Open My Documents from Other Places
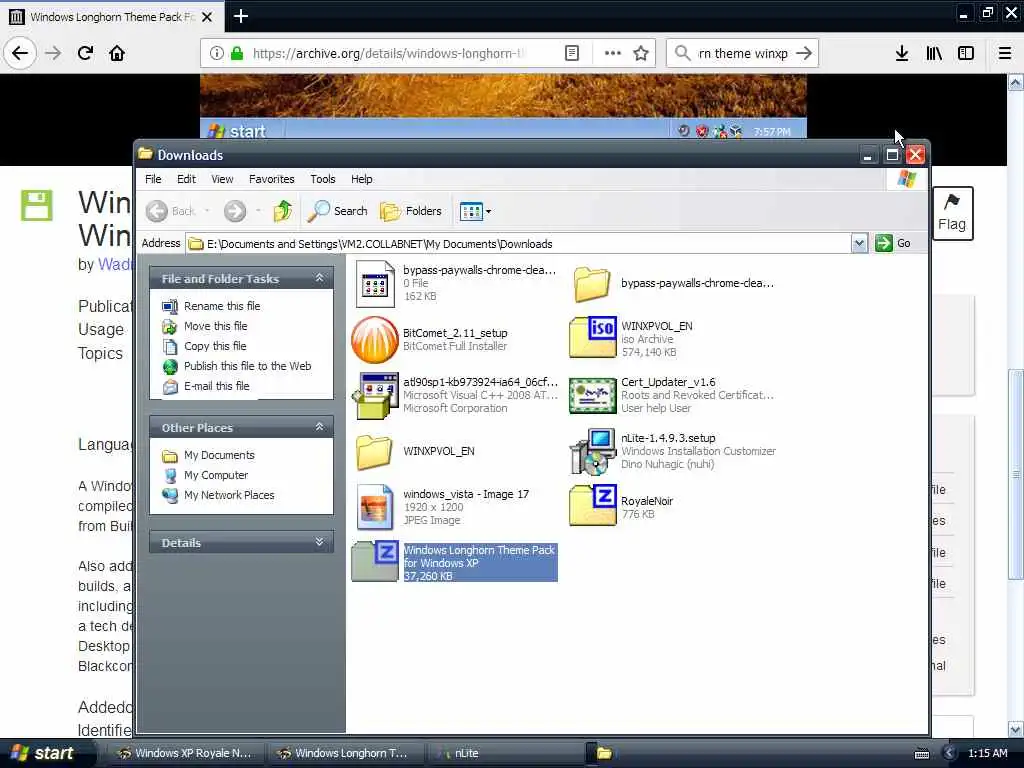The image size is (1024, 768). click(219, 455)
